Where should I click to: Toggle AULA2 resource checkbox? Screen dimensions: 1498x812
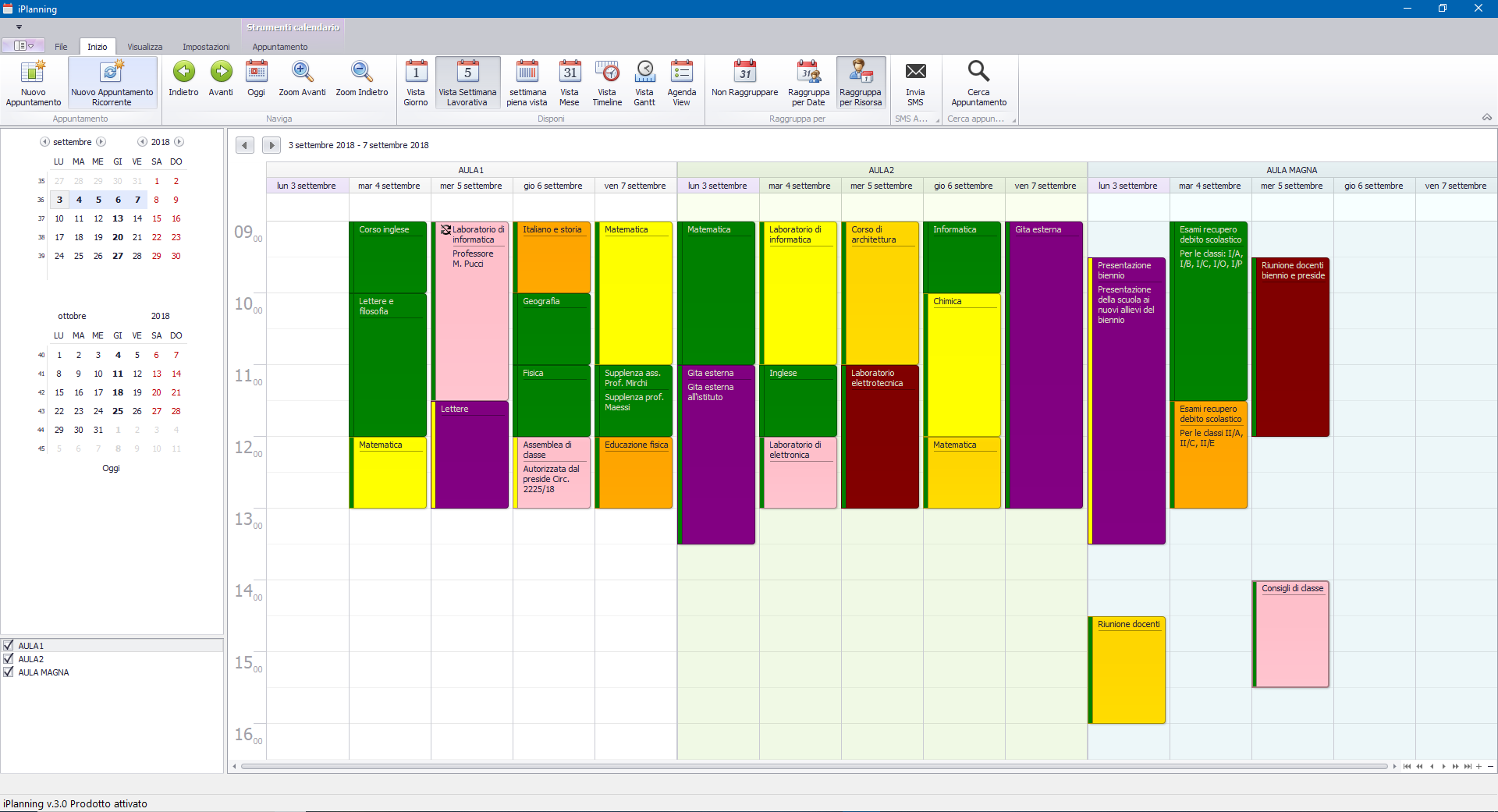tap(9, 658)
